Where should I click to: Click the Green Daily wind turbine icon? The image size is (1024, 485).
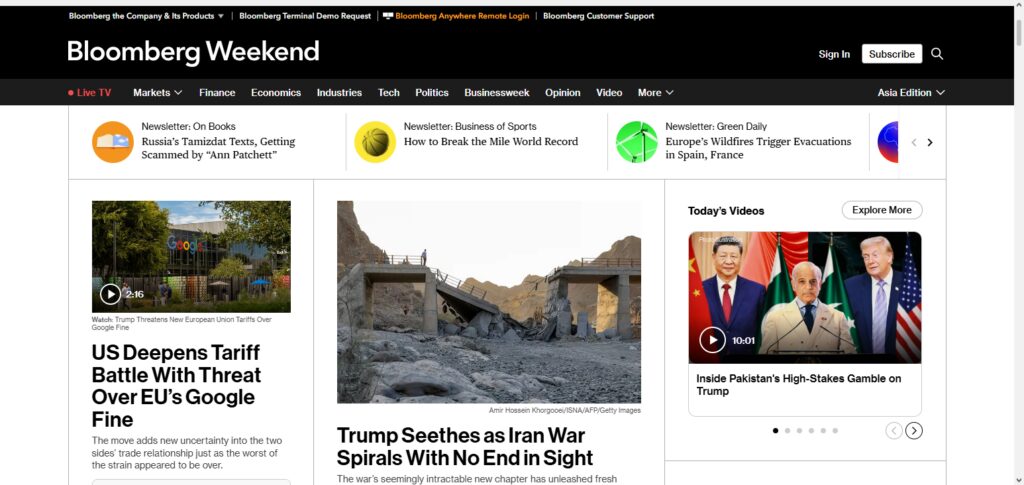tap(637, 142)
